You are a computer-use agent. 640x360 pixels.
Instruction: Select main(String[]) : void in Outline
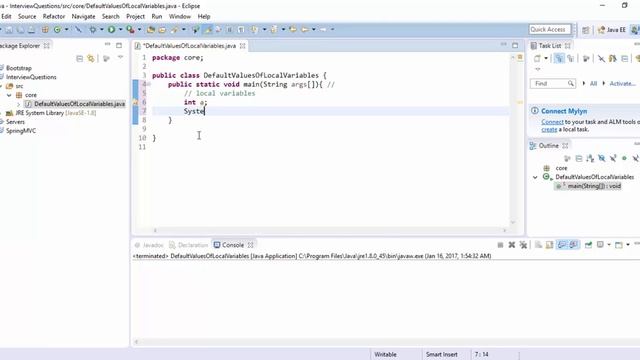pos(588,186)
